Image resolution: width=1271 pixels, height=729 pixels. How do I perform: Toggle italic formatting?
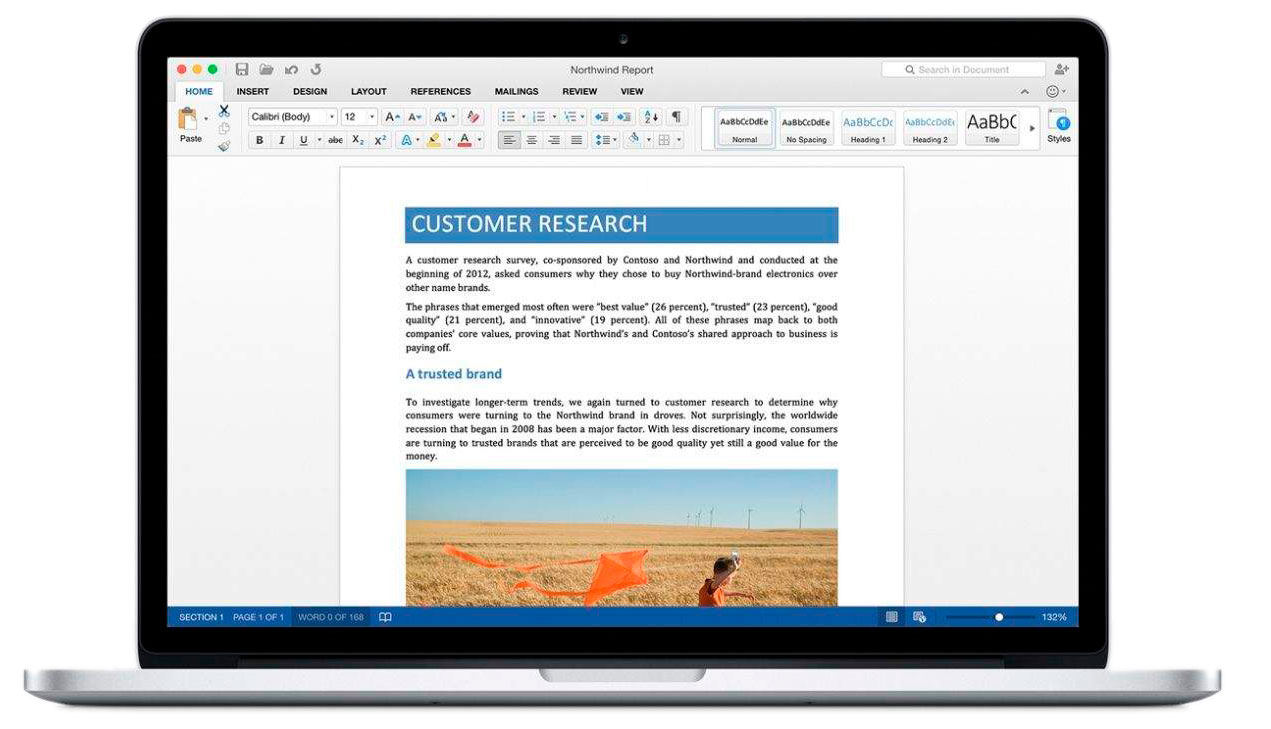pyautogui.click(x=282, y=140)
